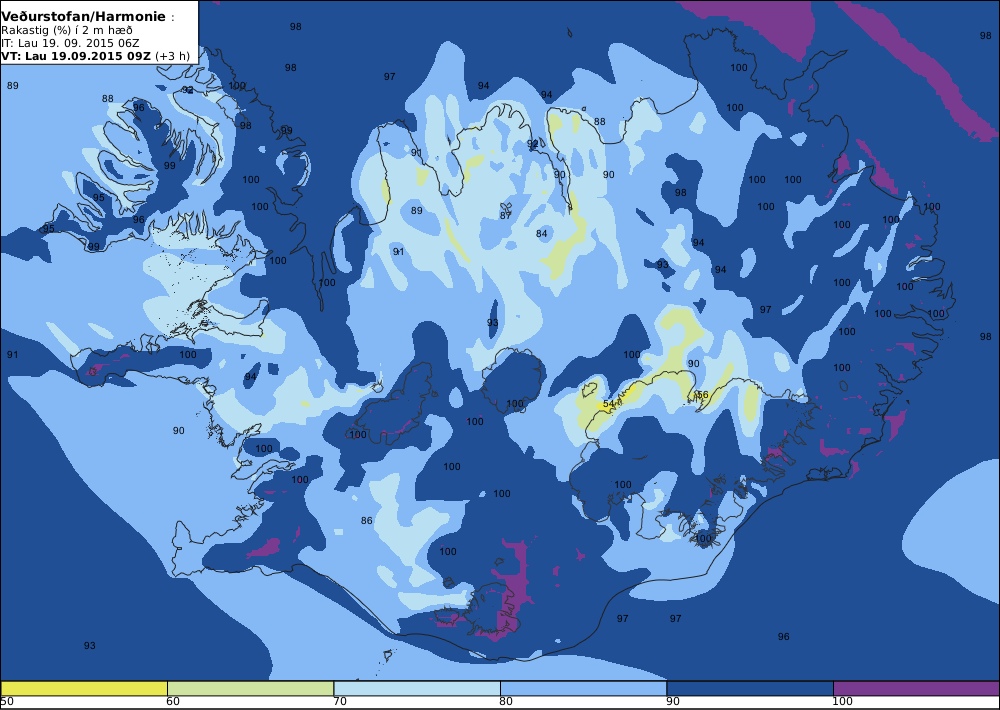Click the 'VT: Lau 19.09.2015 09Z (+3 h)' line
Image resolution: width=1000 pixels, height=710 pixels.
click(x=95, y=56)
